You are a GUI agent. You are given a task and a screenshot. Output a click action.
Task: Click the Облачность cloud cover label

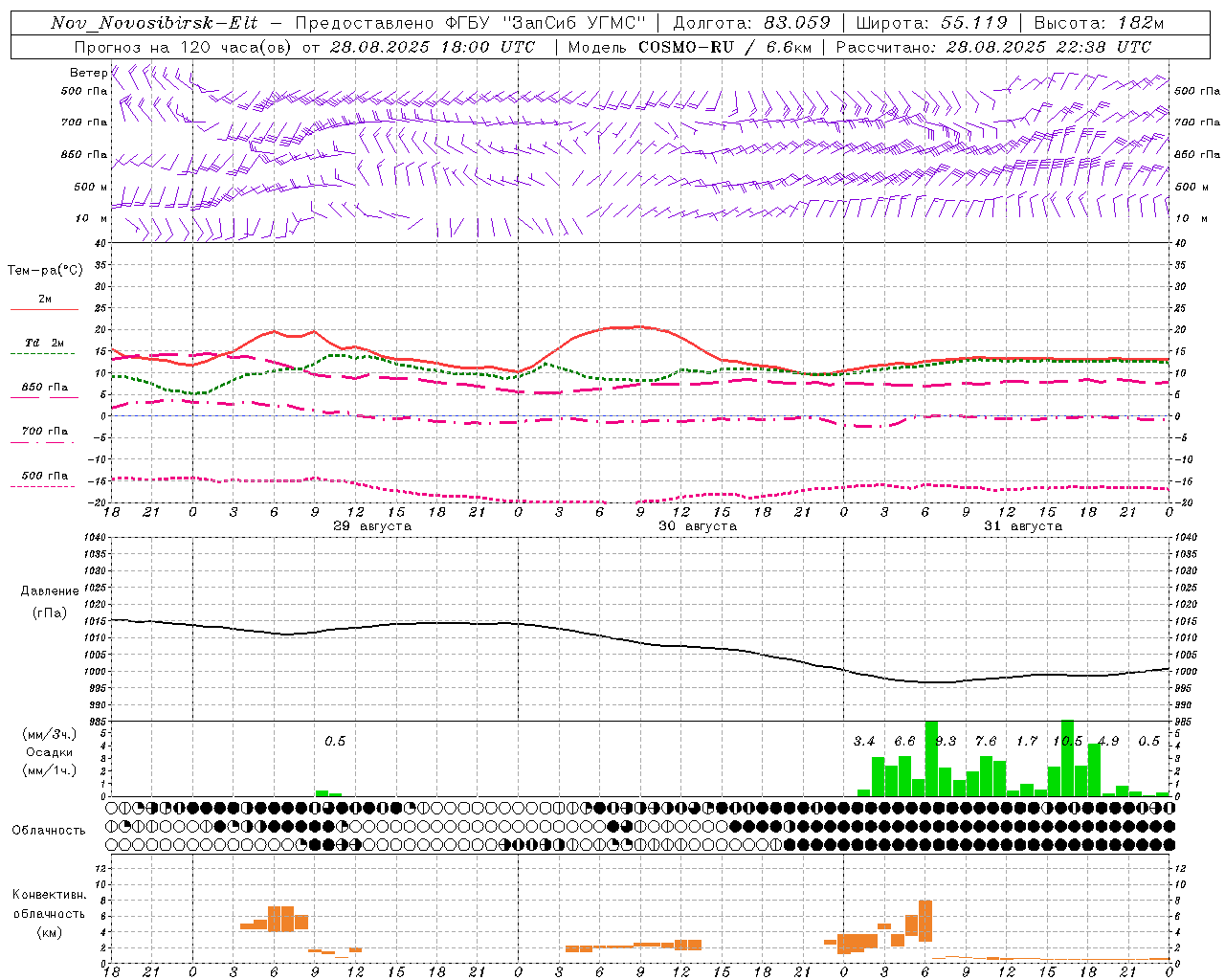coord(49,831)
